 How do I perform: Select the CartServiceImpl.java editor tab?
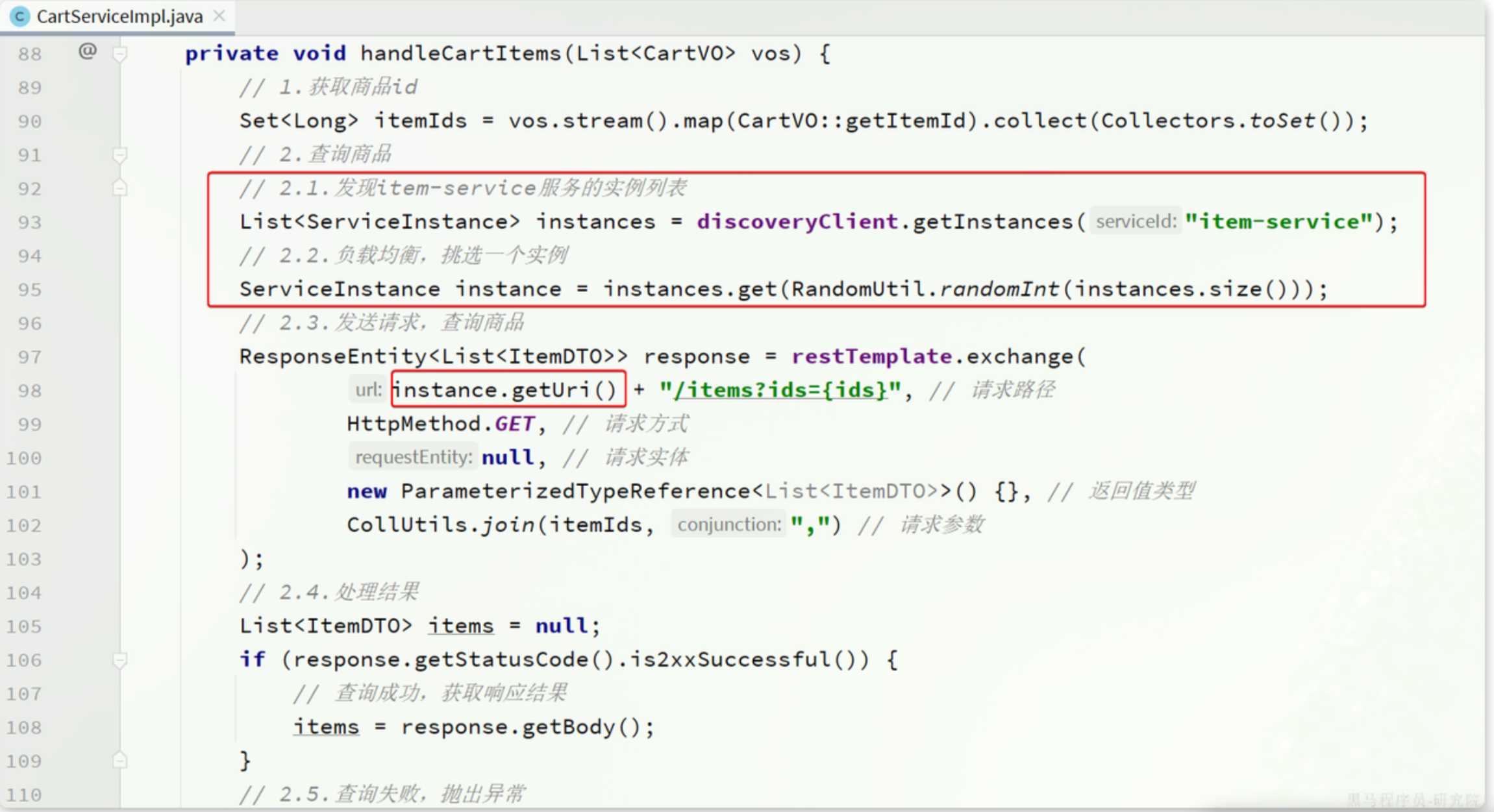[x=119, y=16]
